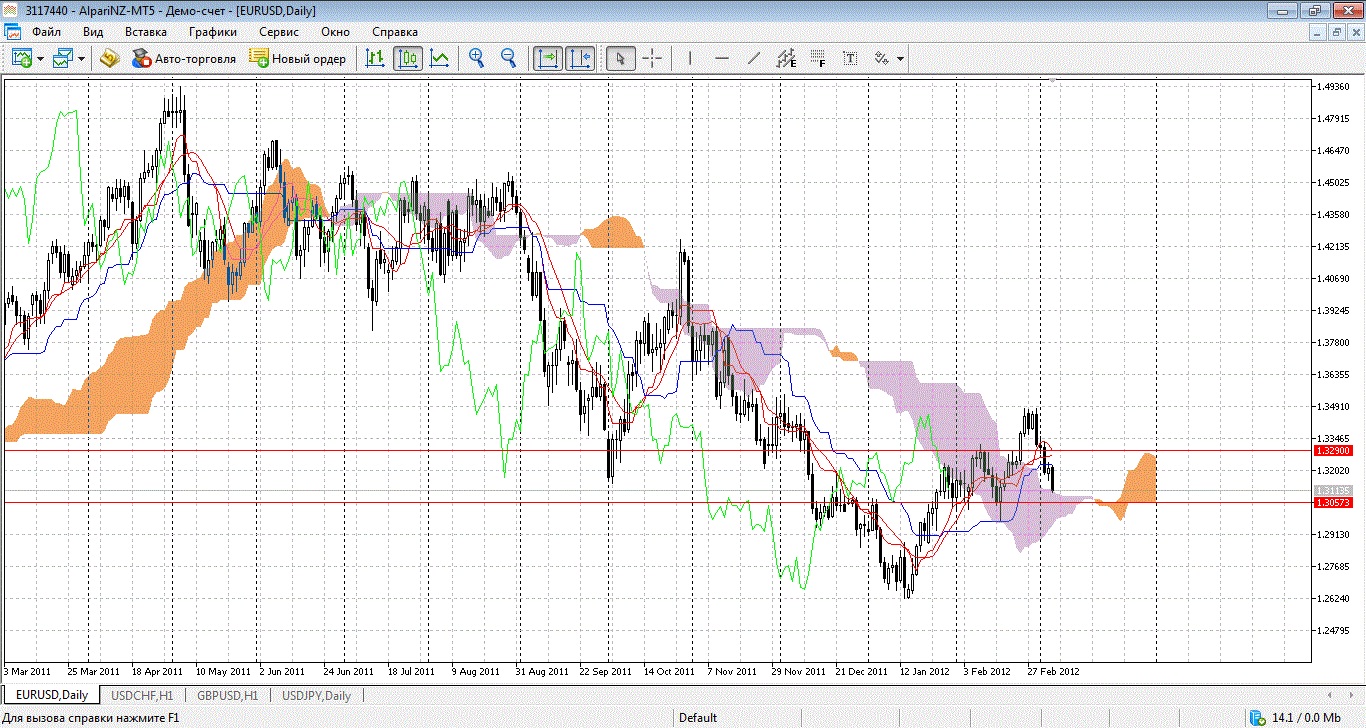The image size is (1366, 728).
Task: Click the zoom out magnifier icon
Action: [x=508, y=58]
